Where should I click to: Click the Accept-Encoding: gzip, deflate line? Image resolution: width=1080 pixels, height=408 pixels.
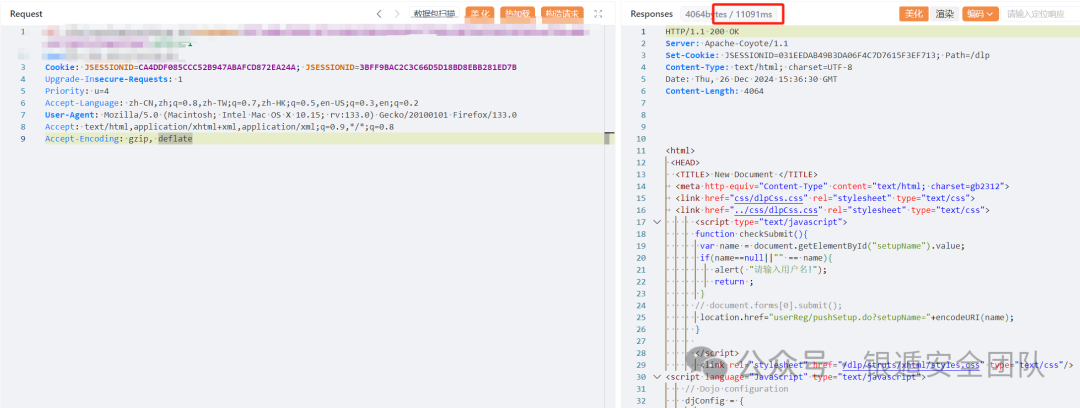(118, 139)
